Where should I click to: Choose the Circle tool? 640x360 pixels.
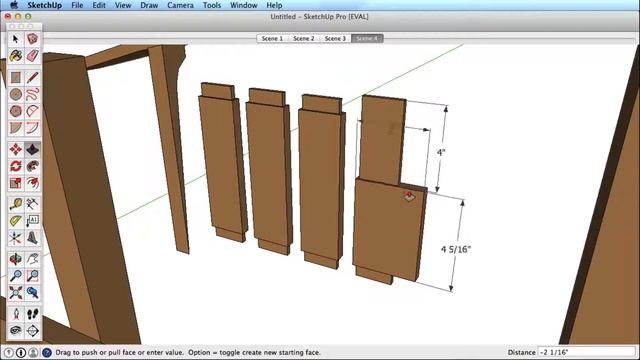point(16,94)
